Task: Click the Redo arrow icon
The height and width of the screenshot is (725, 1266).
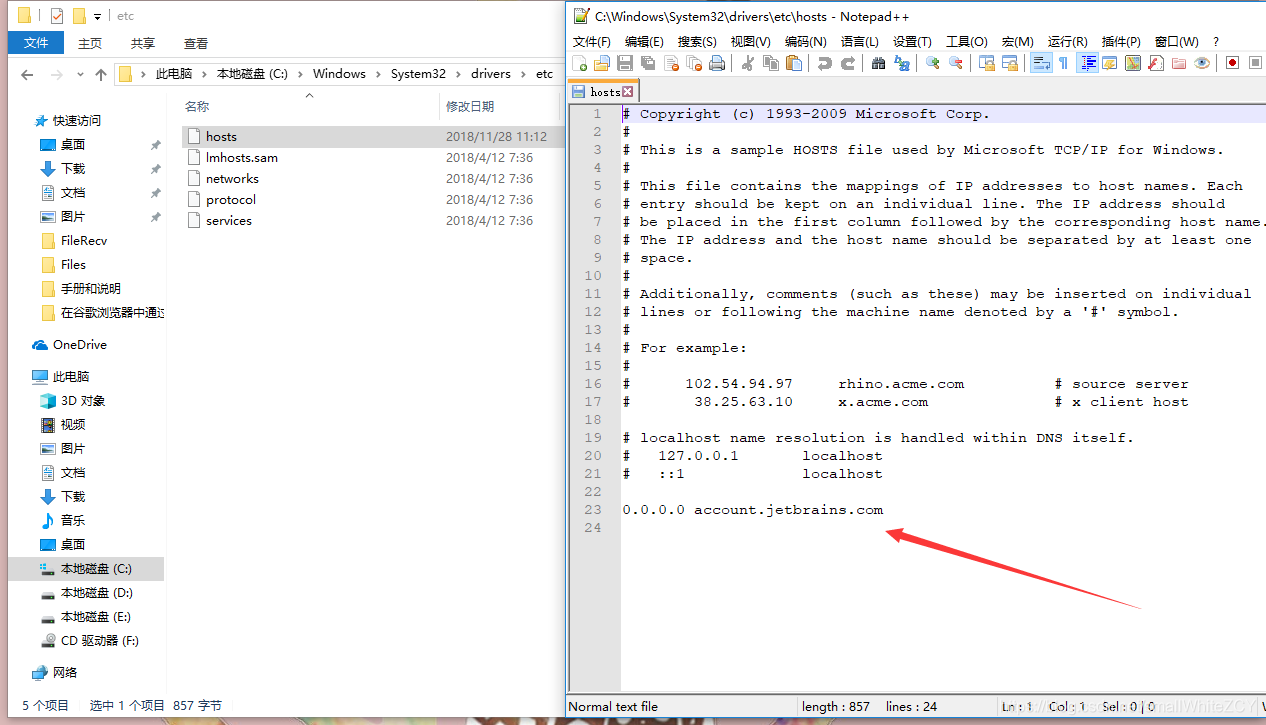Action: click(x=848, y=63)
